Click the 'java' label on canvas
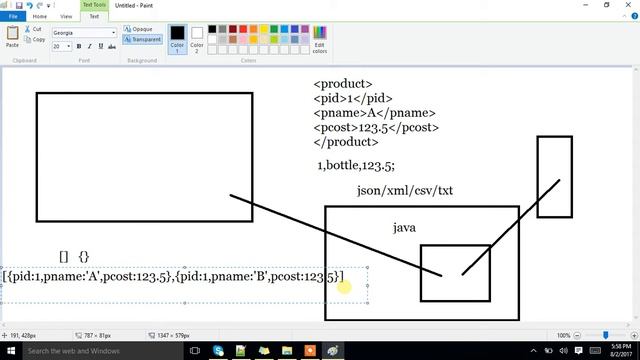Screen dimensions: 640x360 tap(404, 227)
